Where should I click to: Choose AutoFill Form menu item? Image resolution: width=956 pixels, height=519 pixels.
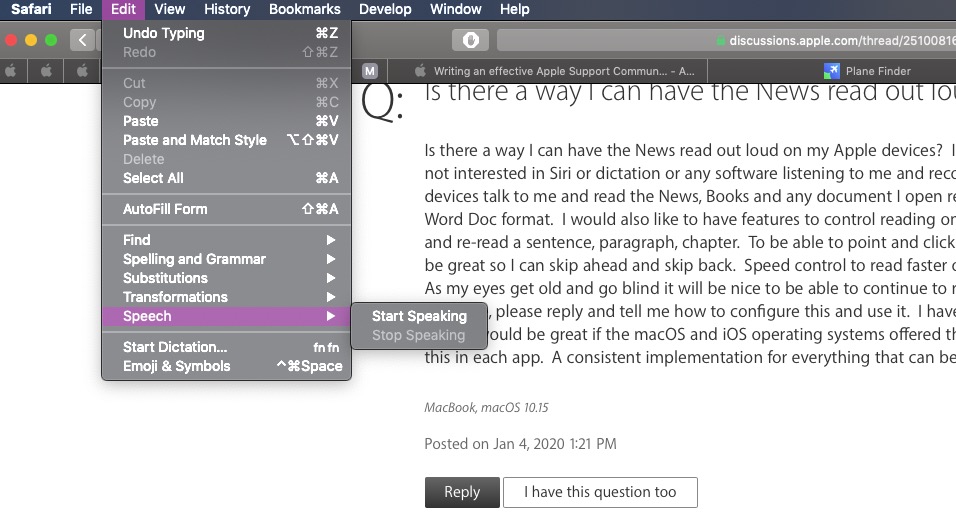(226, 209)
